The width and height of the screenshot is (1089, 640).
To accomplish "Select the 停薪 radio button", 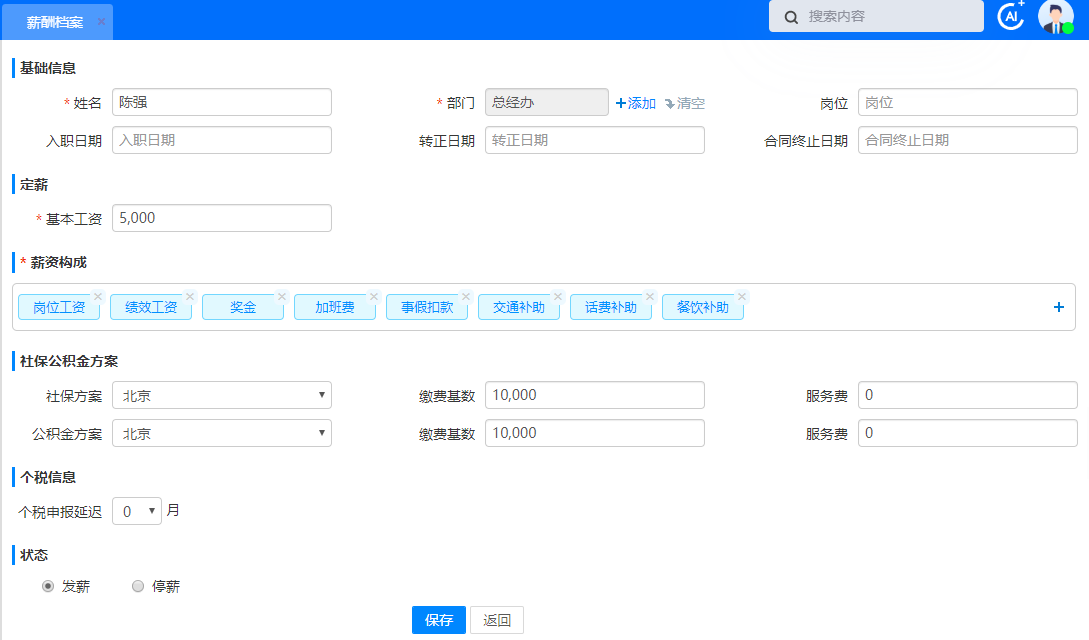I will 138,587.
